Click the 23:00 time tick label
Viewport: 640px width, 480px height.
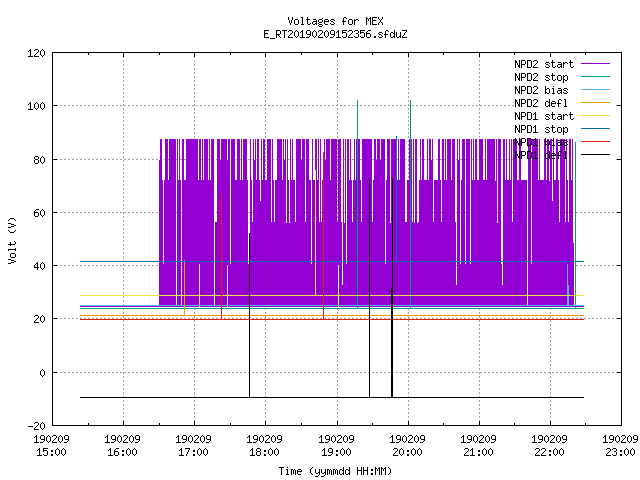pos(620,453)
